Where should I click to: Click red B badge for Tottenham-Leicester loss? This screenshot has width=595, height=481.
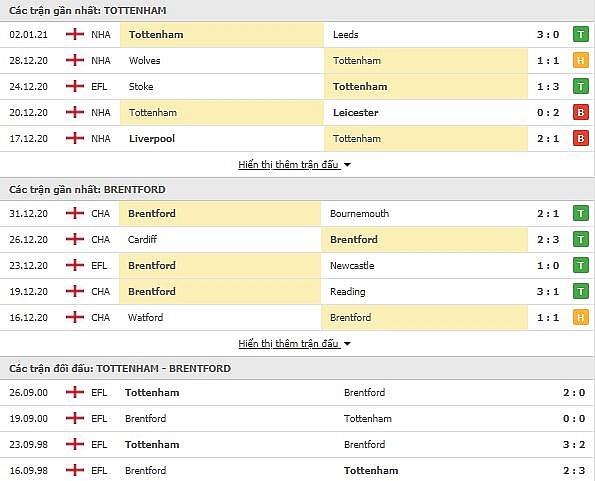click(x=581, y=113)
